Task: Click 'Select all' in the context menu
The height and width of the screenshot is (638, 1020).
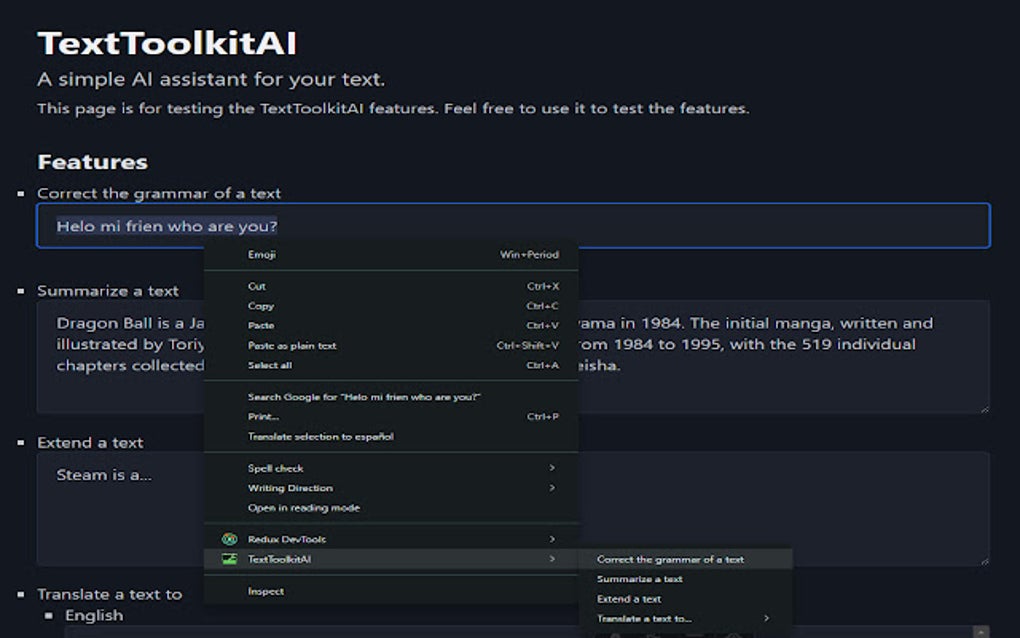Action: 270,365
